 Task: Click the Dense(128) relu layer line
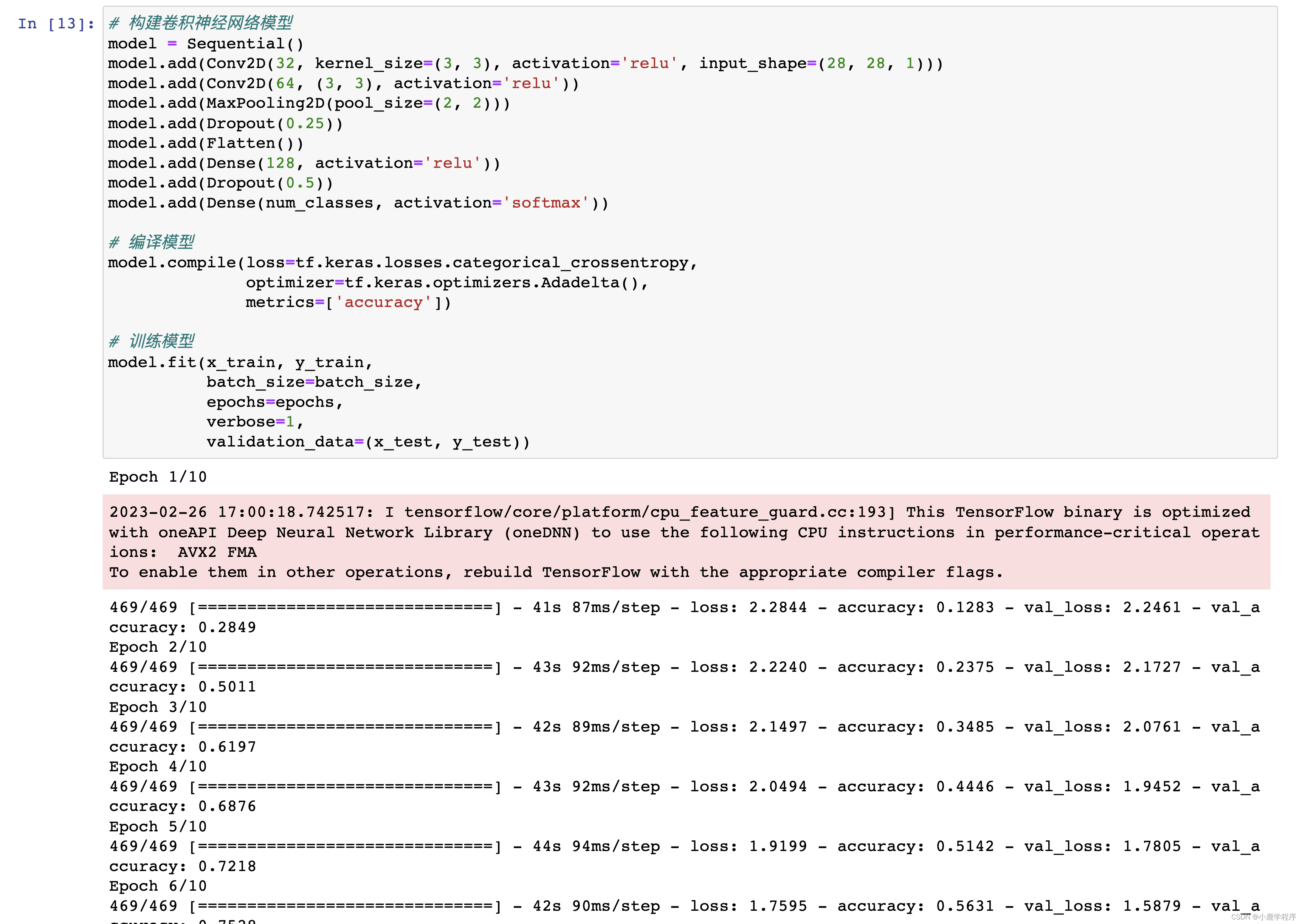coord(304,163)
